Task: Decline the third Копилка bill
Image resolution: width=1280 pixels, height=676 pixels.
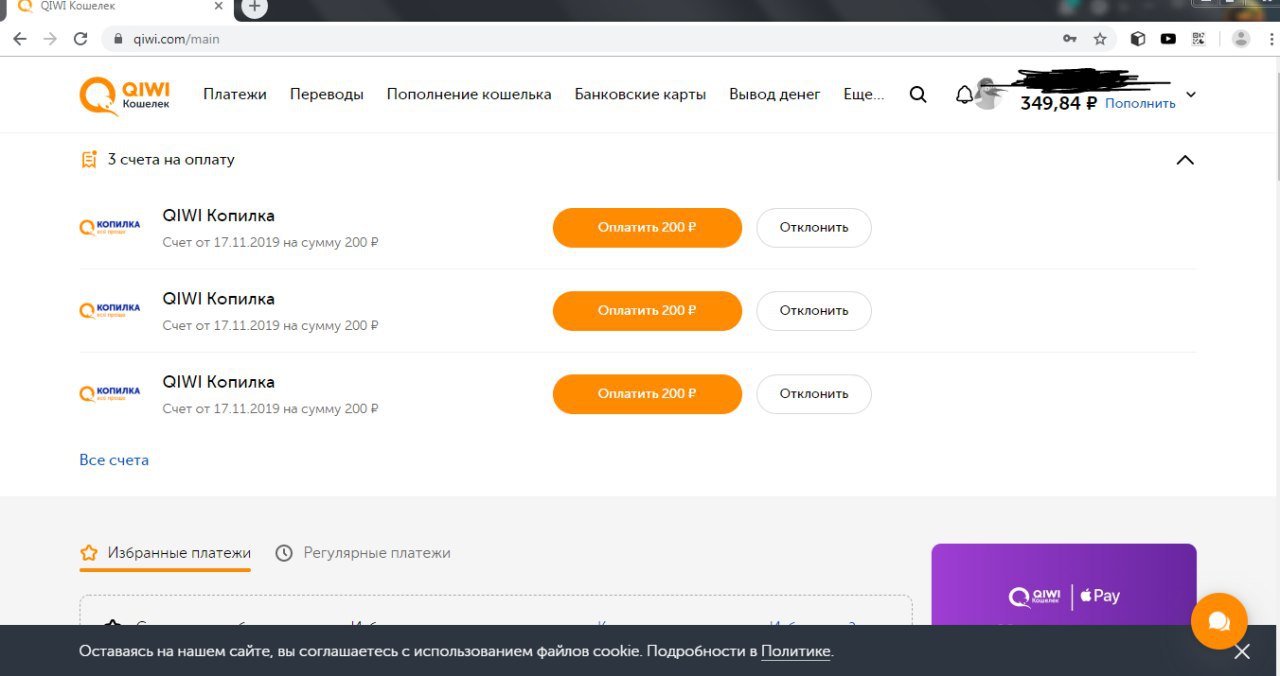Action: [x=814, y=393]
